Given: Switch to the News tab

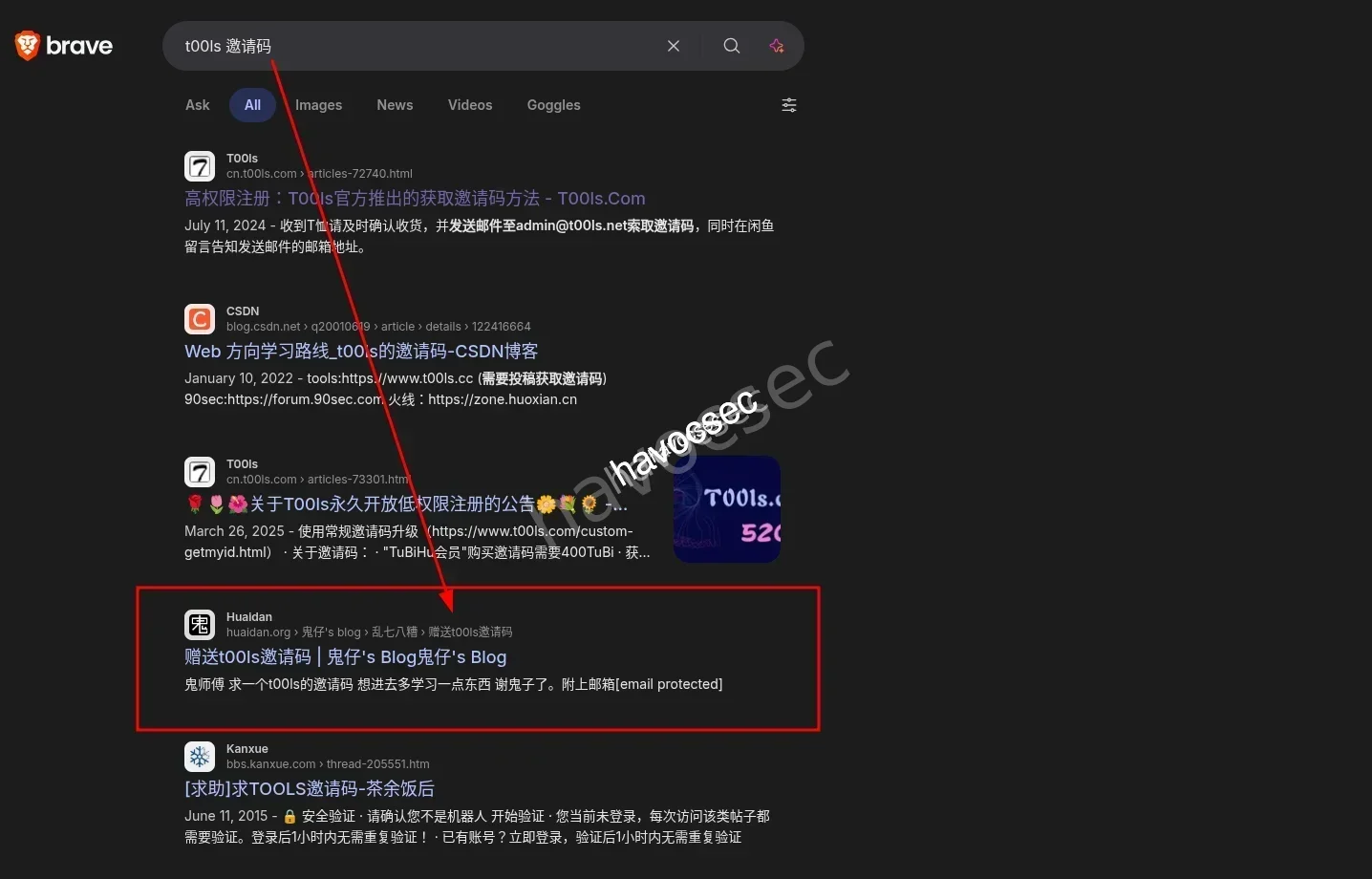Looking at the screenshot, I should click(395, 105).
